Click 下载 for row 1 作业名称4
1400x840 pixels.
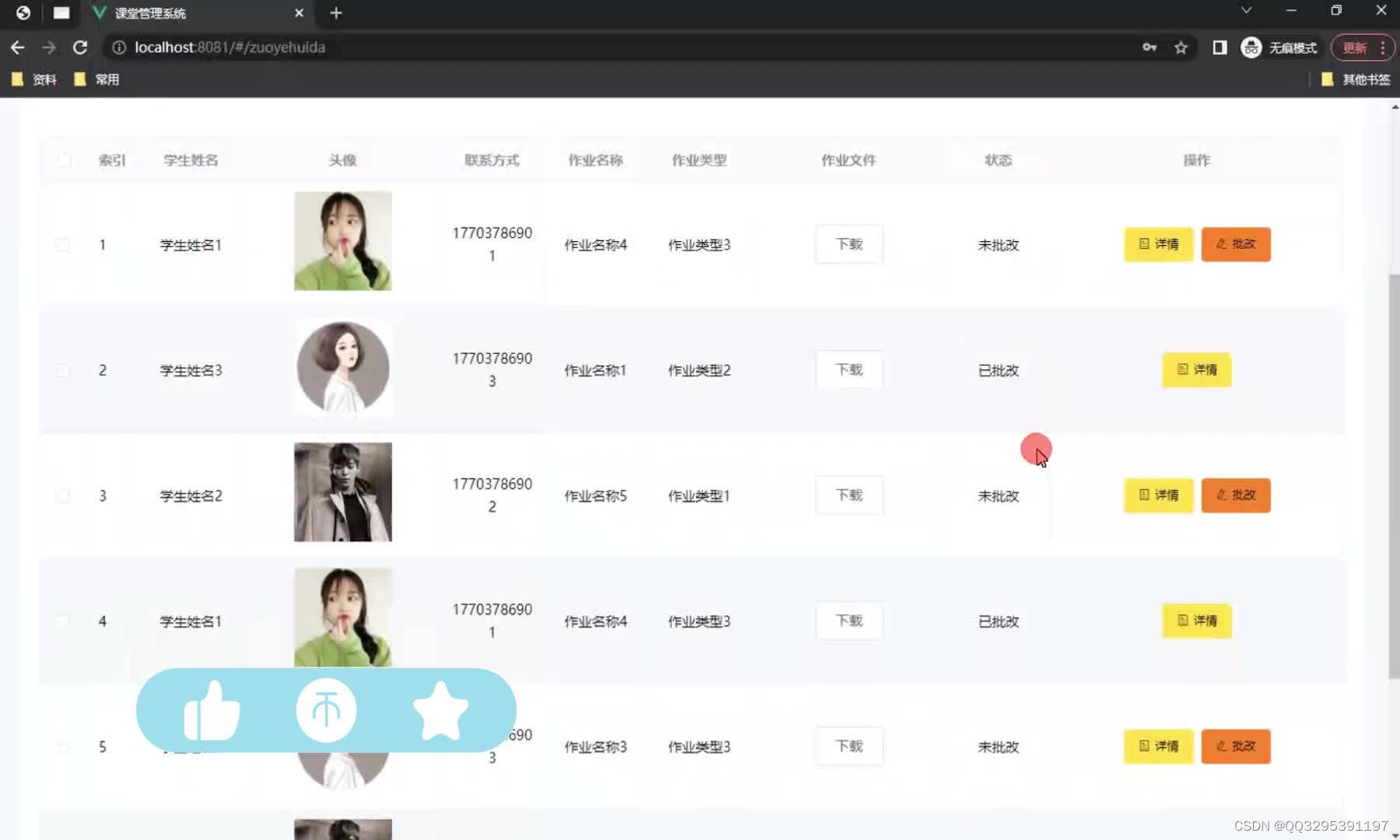click(x=849, y=244)
